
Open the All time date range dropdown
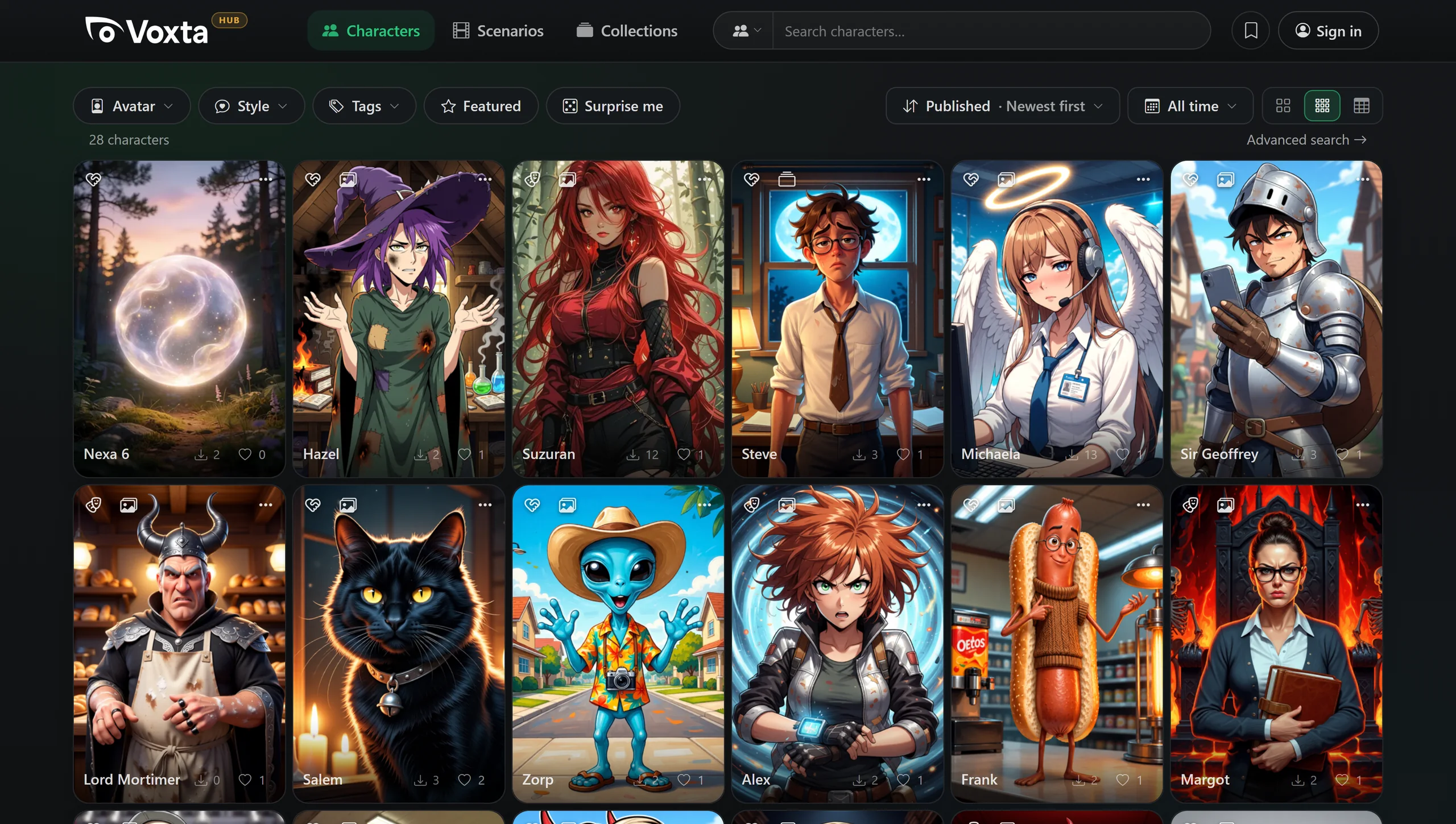pyautogui.click(x=1190, y=106)
